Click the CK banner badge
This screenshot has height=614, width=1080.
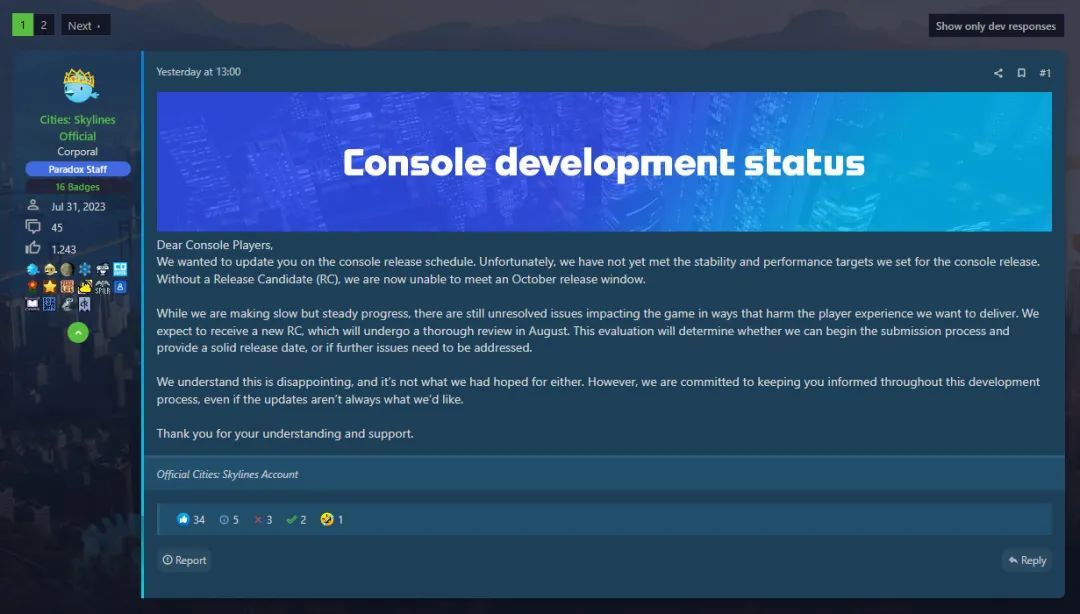[85, 304]
